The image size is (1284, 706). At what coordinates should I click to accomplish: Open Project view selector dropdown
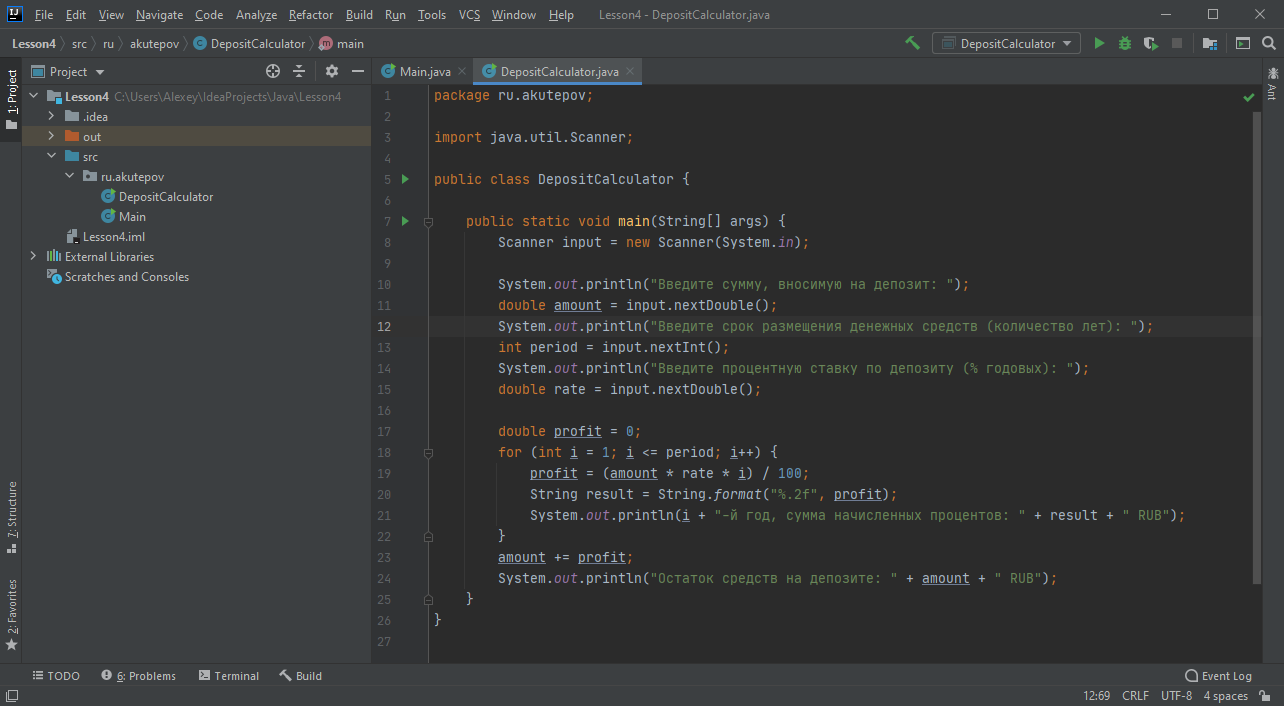[68, 71]
